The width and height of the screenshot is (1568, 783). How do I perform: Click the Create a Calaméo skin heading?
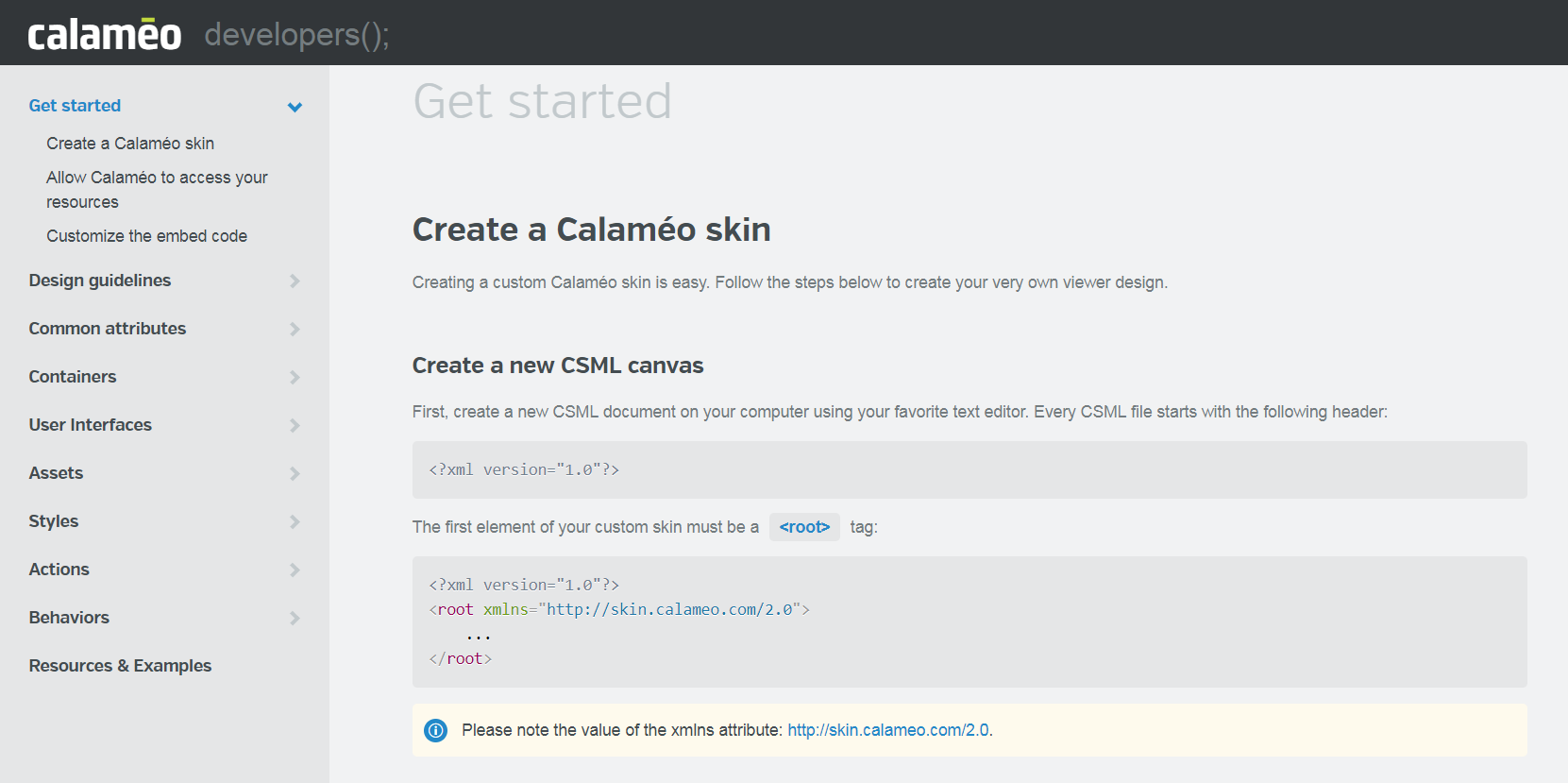coord(592,230)
